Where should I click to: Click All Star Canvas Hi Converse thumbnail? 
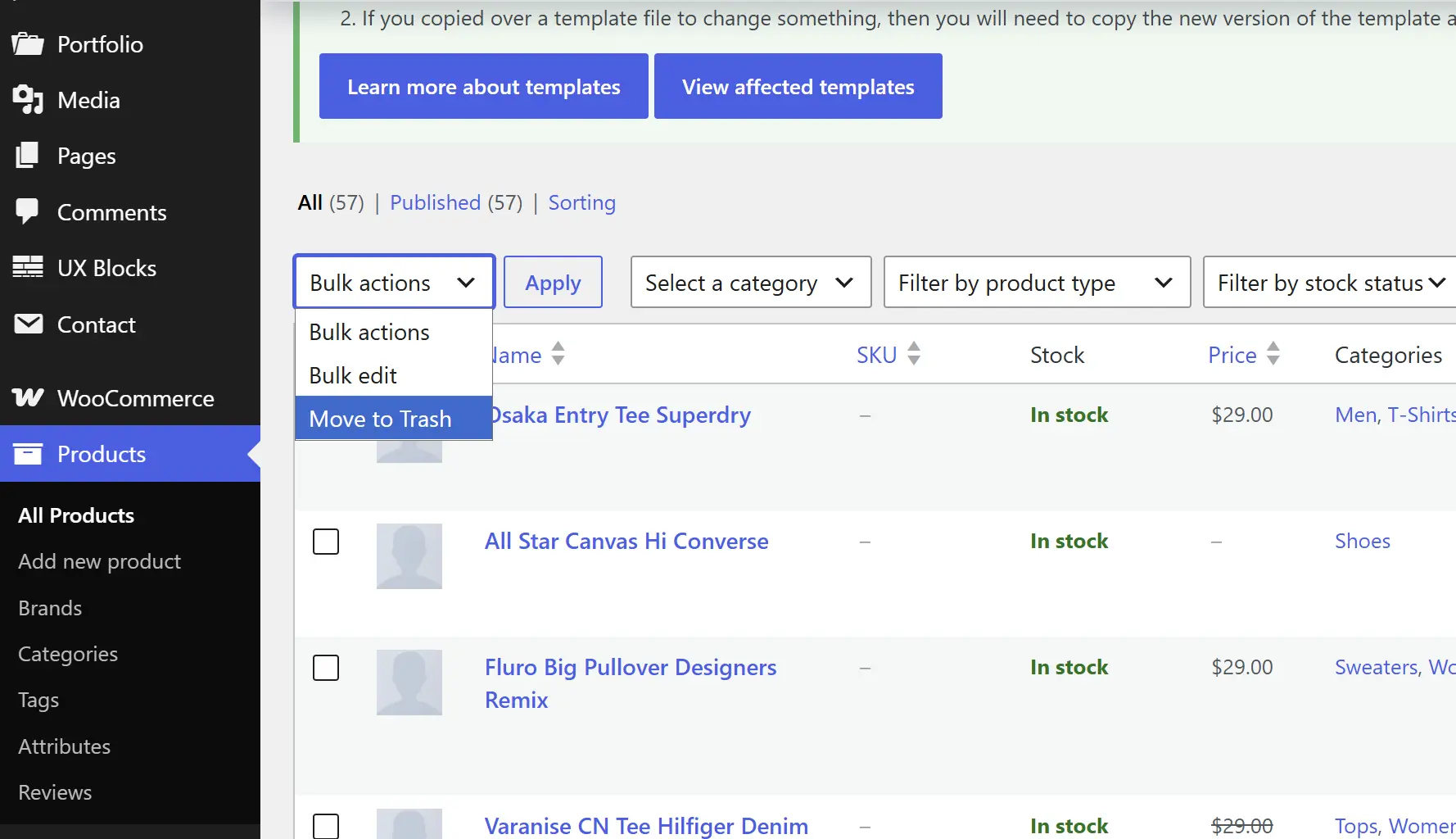tap(409, 556)
